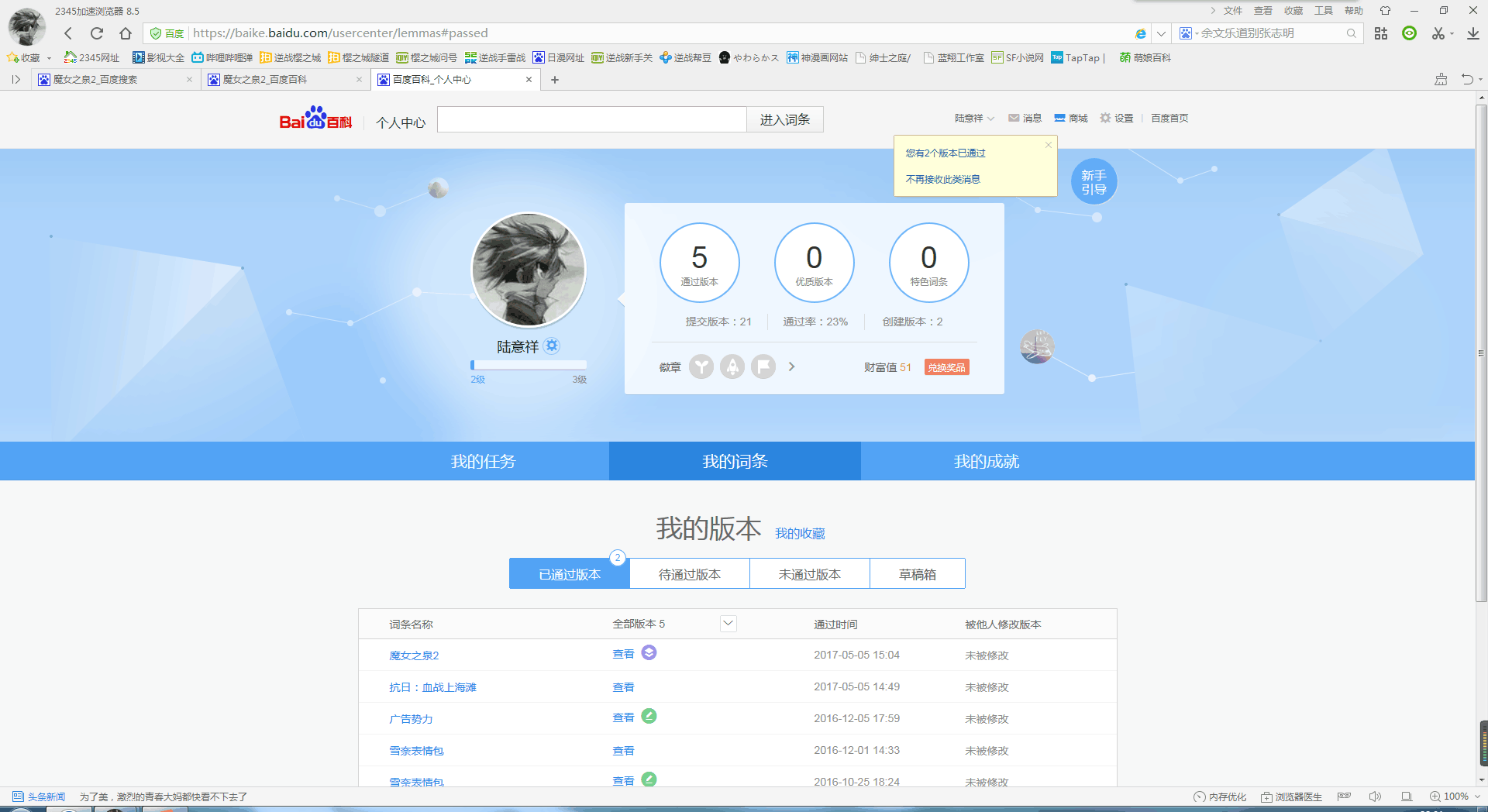Click the 兑换奖品 button

click(x=947, y=367)
